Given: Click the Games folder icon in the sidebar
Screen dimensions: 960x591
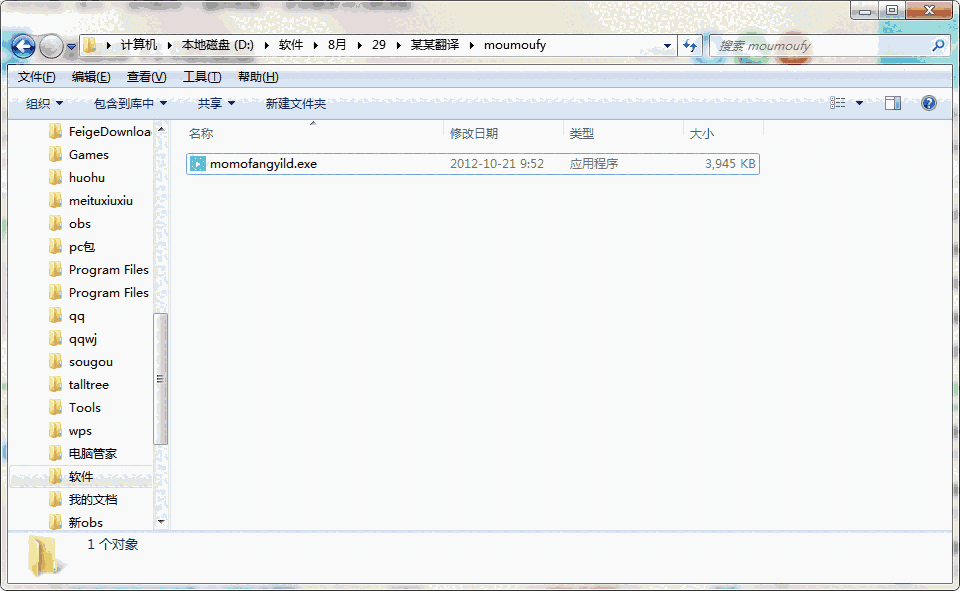Looking at the screenshot, I should coord(56,154).
